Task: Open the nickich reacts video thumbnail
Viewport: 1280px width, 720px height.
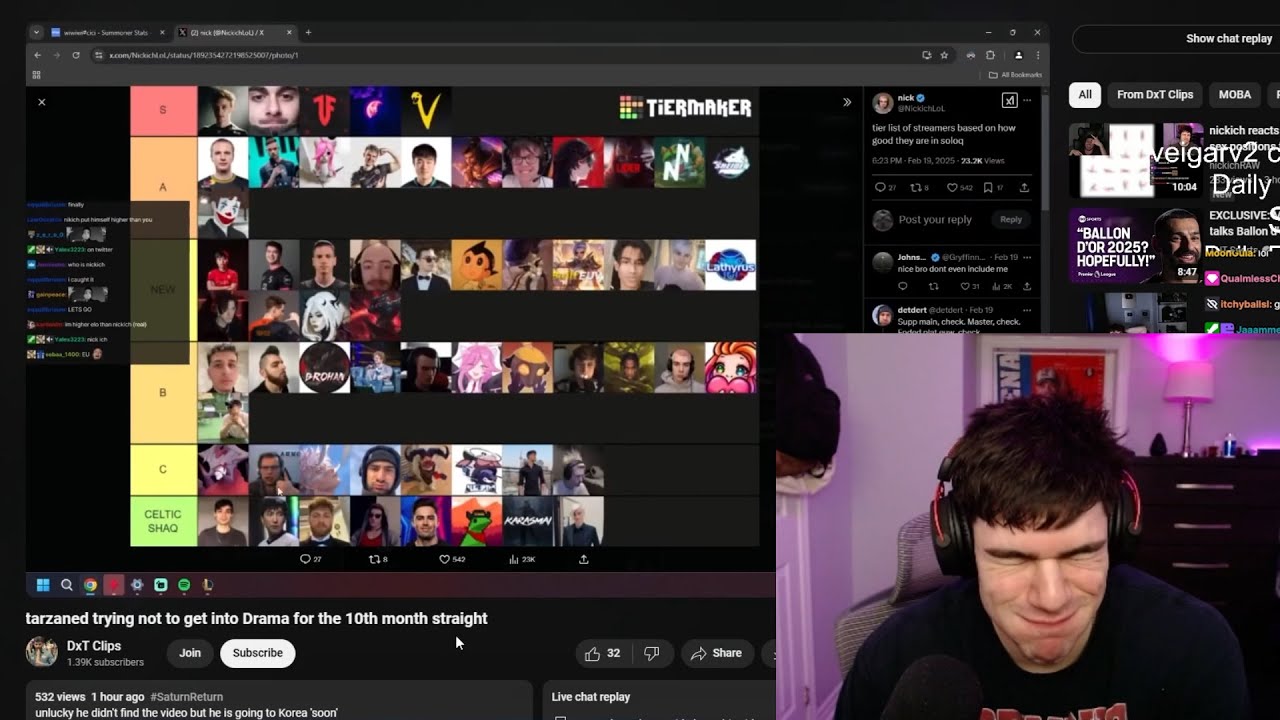Action: 1136,160
